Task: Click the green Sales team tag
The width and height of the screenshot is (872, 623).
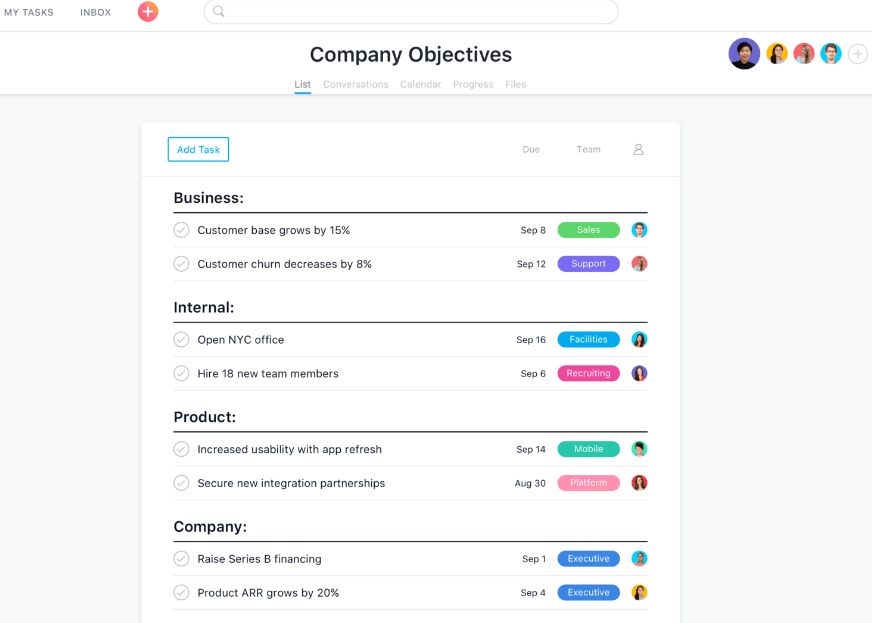Action: coord(588,230)
